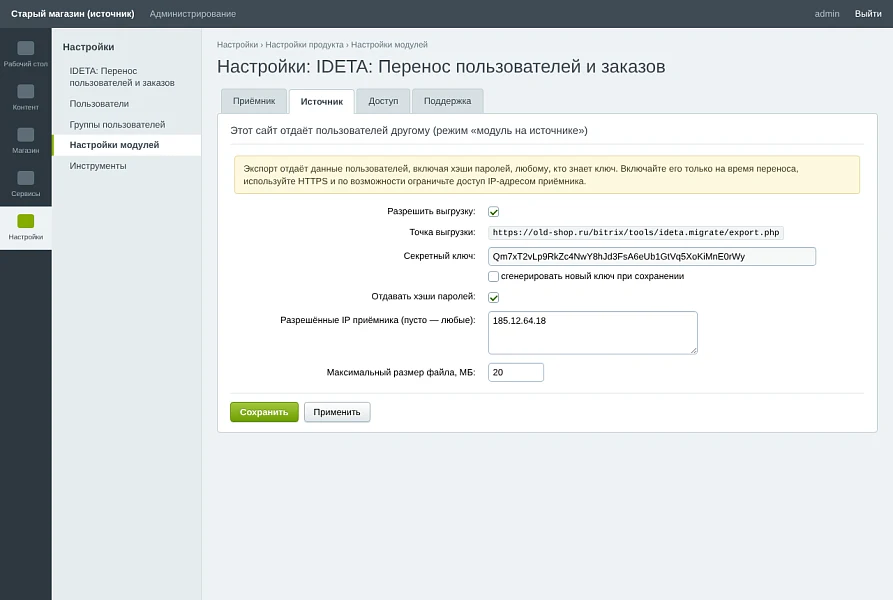This screenshot has width=893, height=600.
Task: Click the Настройки left panel heading
Action: [x=88, y=47]
